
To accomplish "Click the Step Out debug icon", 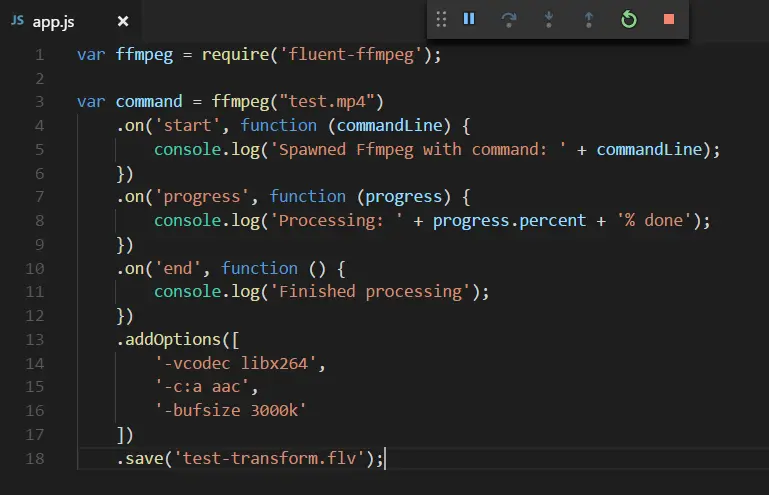I will point(589,19).
